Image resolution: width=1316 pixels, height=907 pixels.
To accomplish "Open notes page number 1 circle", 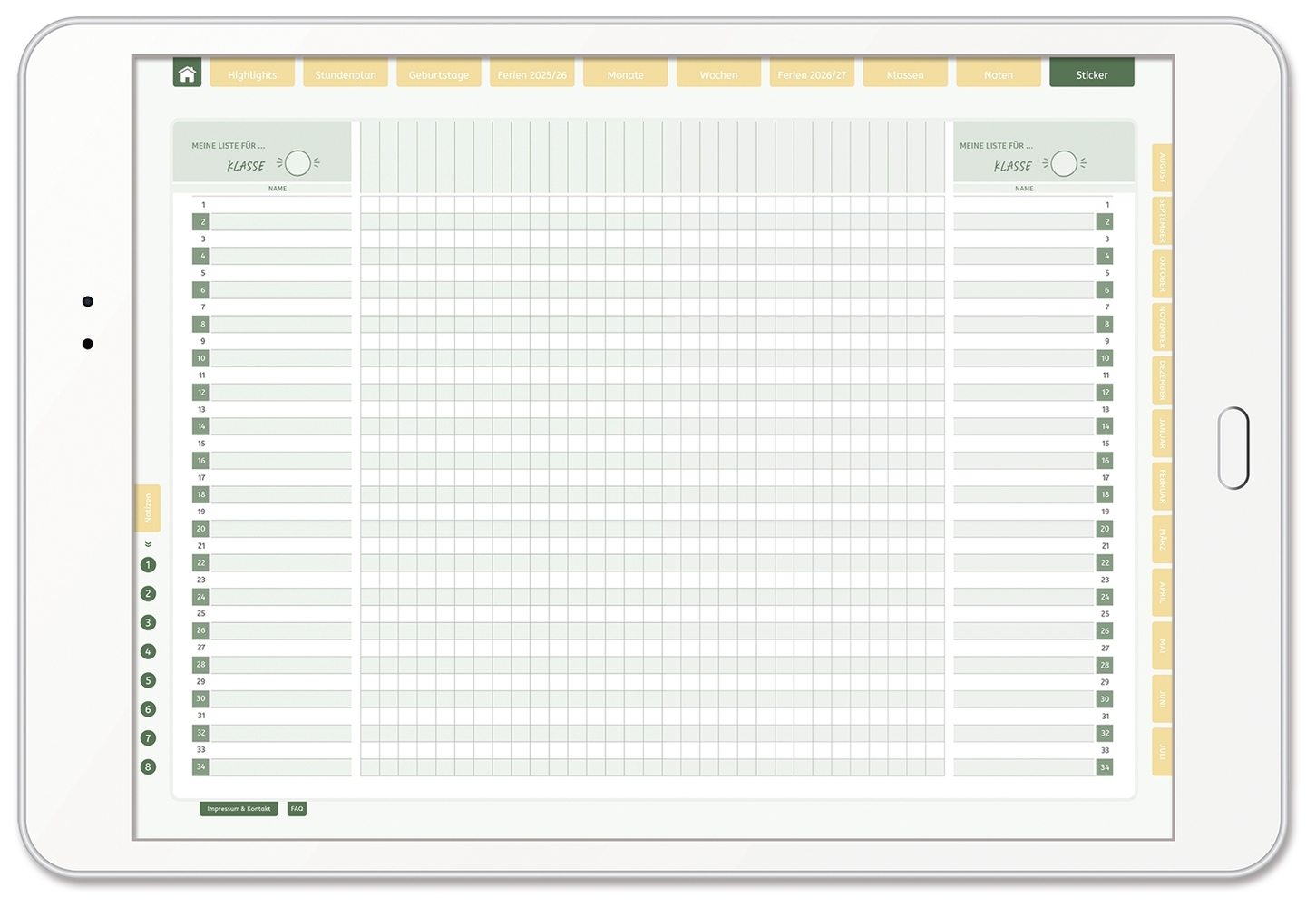I will [148, 565].
